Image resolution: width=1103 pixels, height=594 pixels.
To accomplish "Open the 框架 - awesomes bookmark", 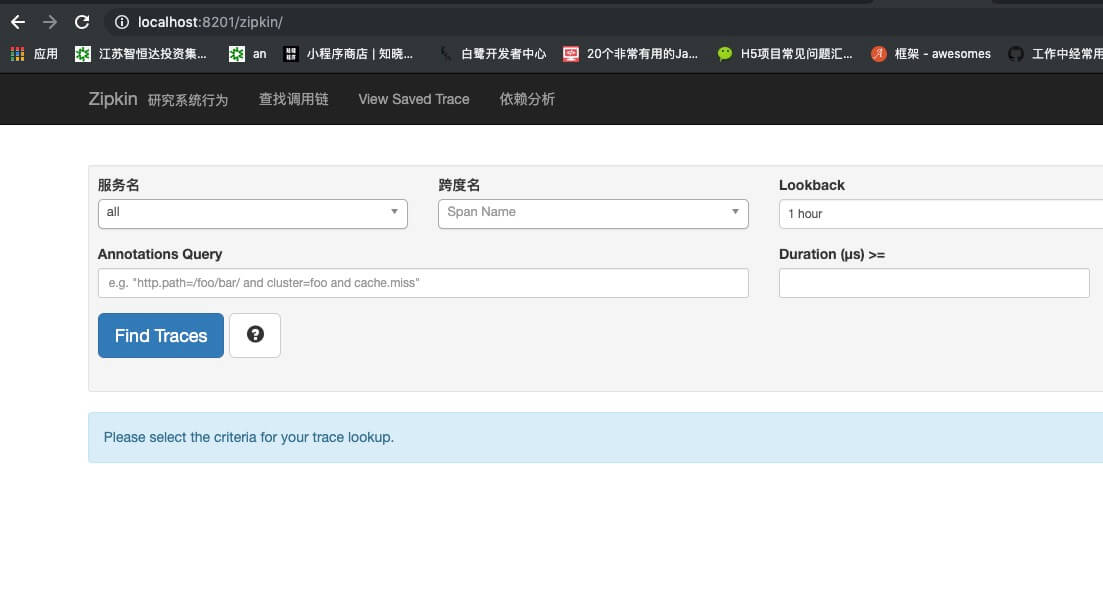I will (931, 53).
